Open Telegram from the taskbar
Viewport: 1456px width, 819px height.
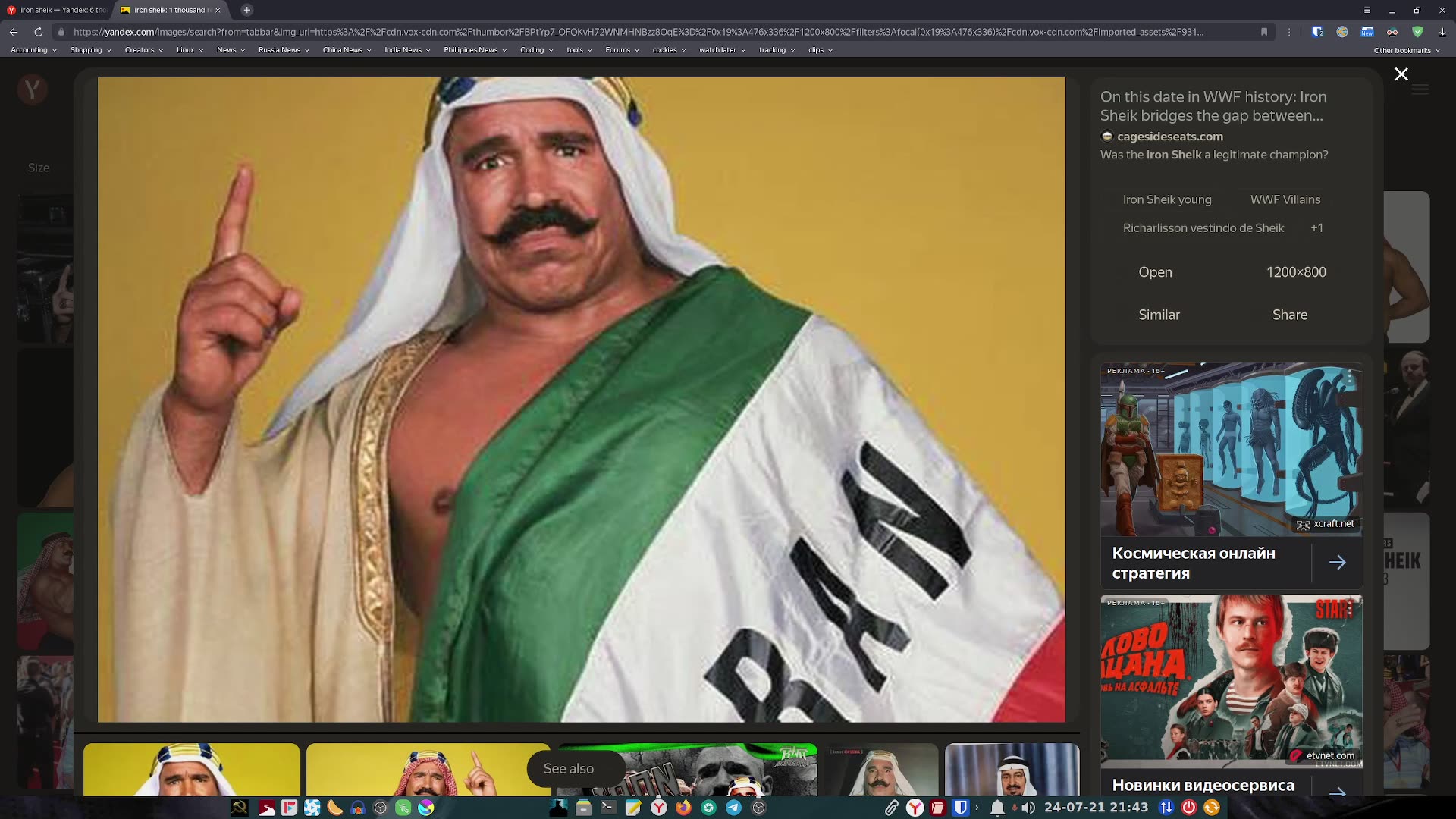pos(733,808)
